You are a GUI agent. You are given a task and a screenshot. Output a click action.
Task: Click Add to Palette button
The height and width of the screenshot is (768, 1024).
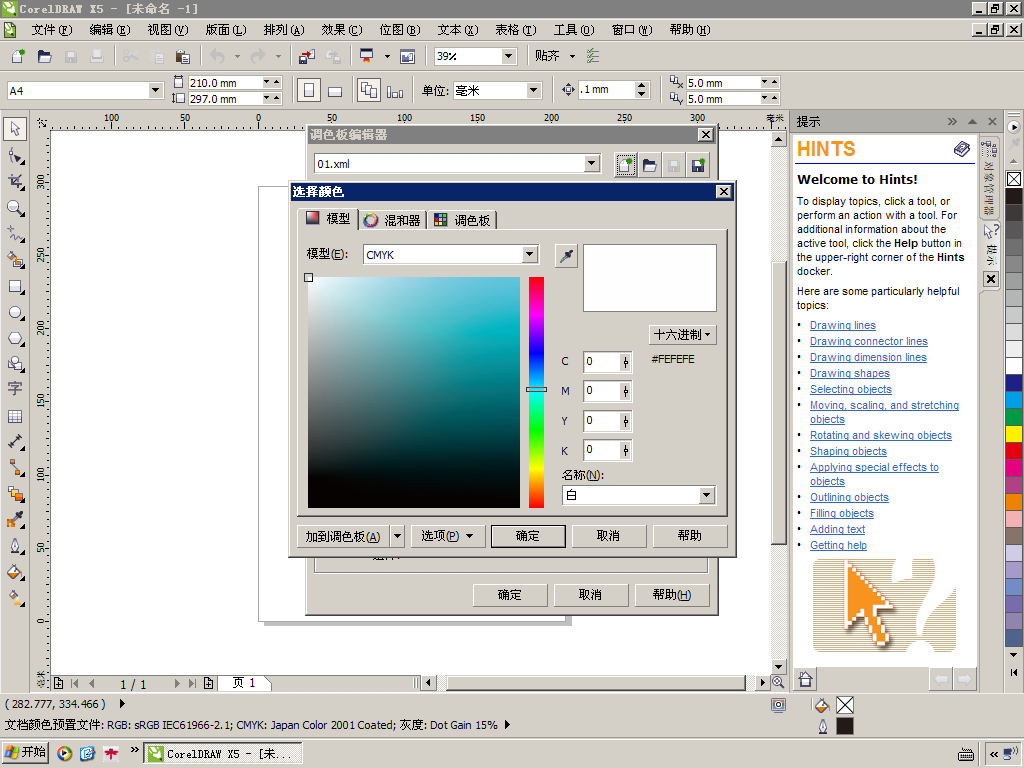[343, 536]
